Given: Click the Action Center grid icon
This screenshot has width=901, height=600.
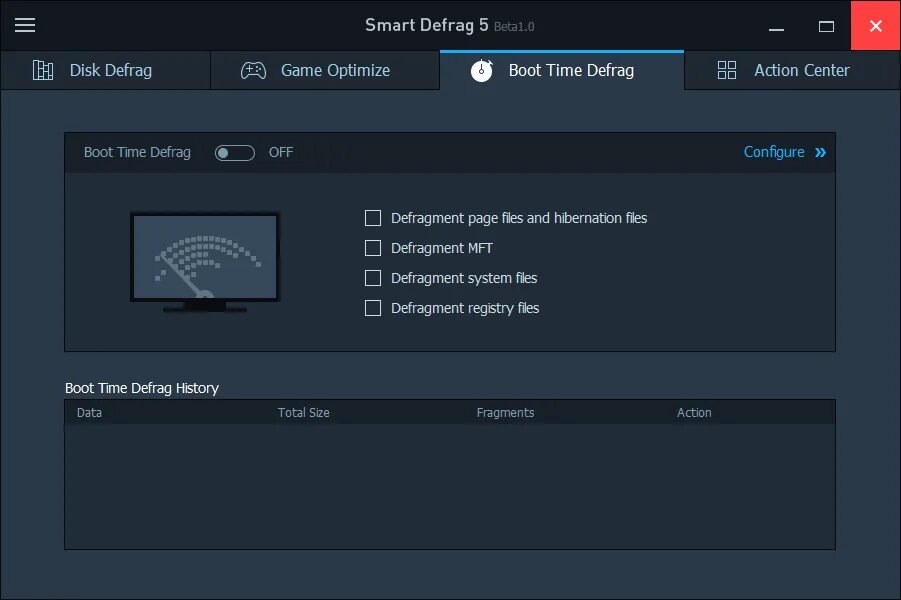Looking at the screenshot, I should point(727,70).
